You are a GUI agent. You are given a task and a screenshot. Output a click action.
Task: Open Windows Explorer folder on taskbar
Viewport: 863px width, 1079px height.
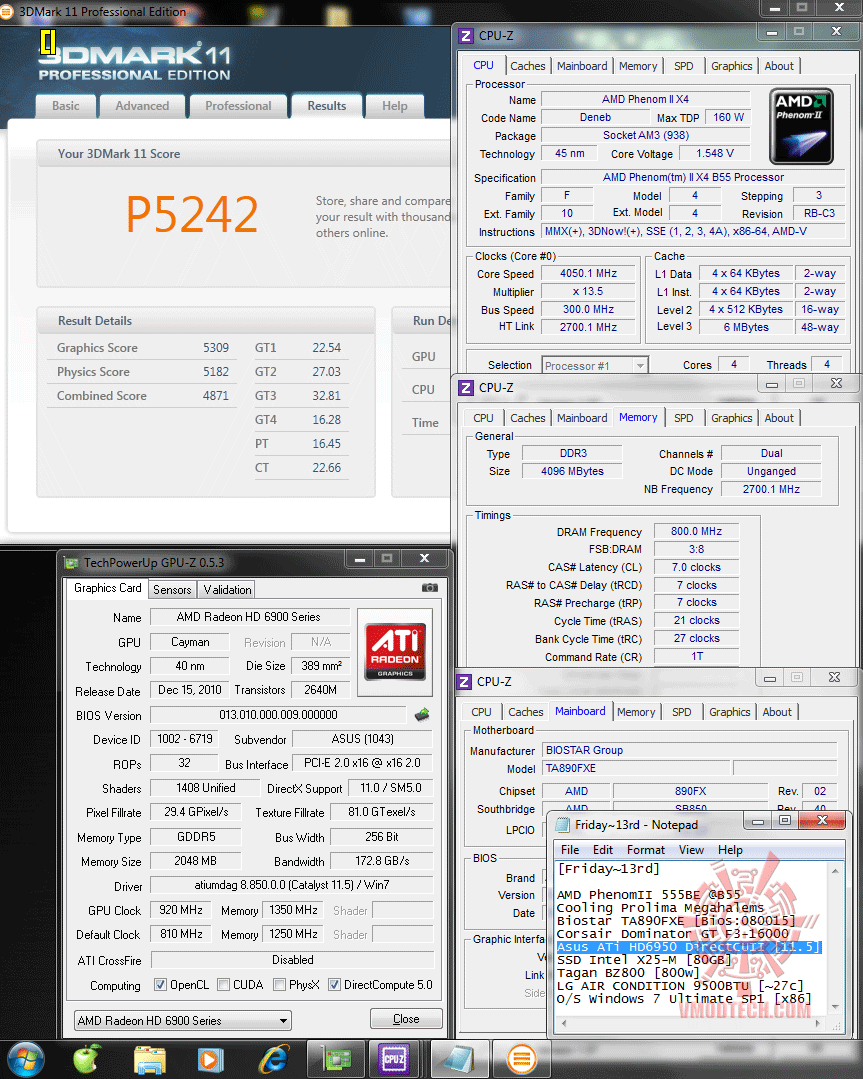(x=149, y=1060)
